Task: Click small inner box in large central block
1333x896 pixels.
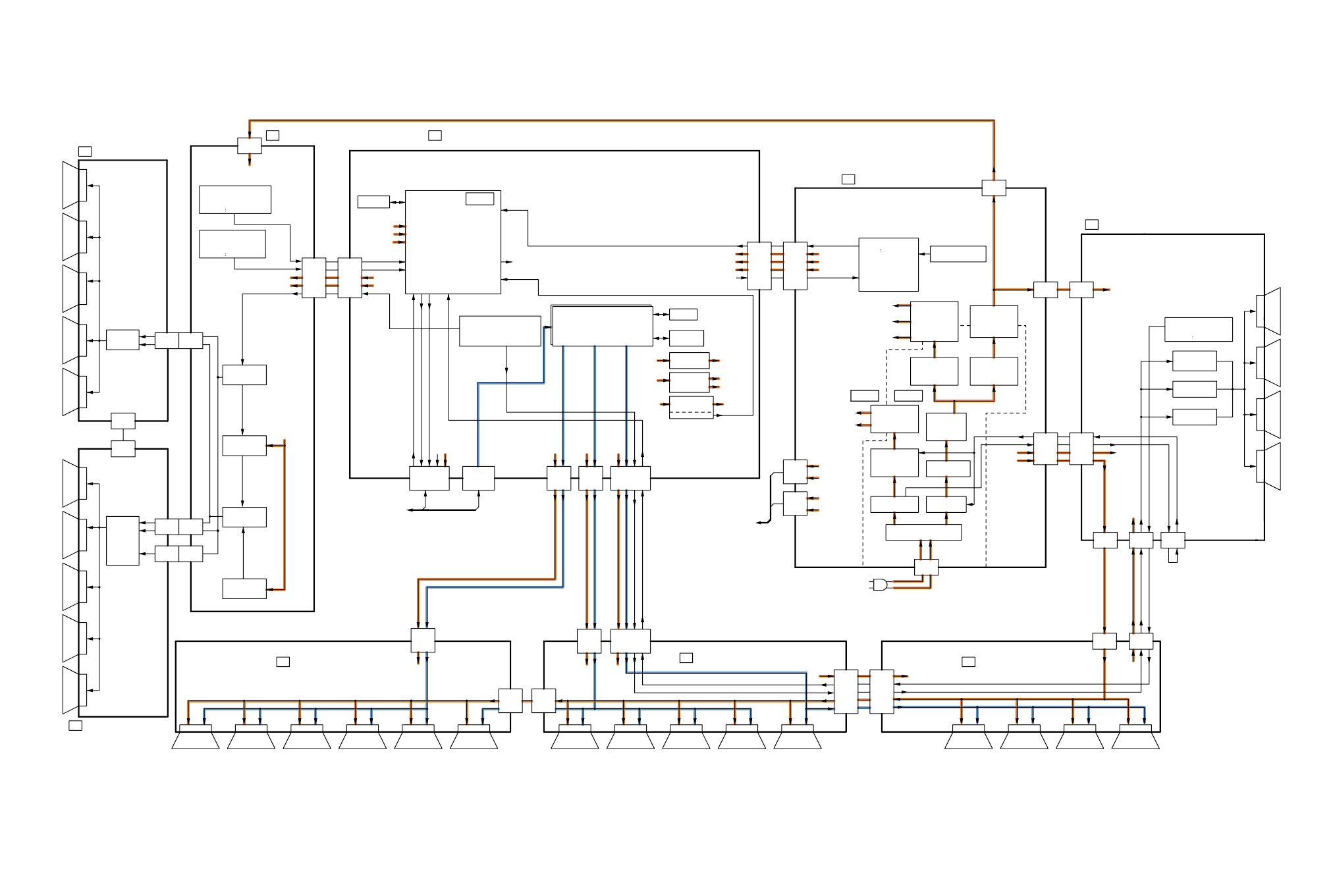Action: click(479, 199)
